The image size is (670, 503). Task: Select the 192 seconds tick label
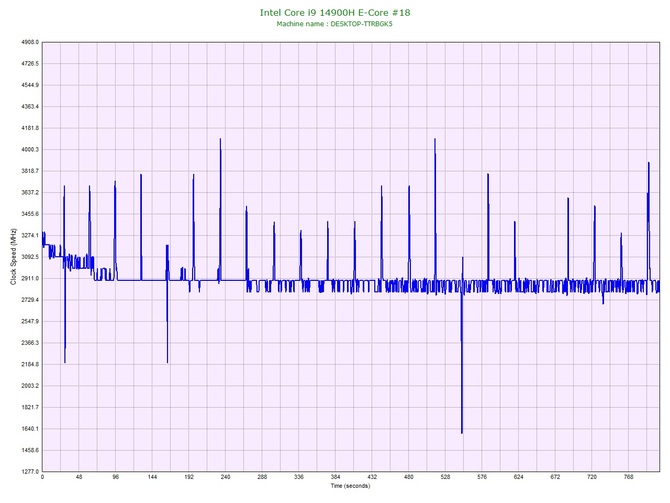[x=189, y=477]
